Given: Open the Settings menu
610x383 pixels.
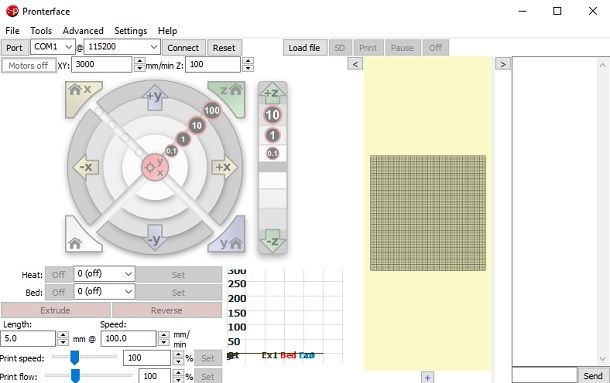Looking at the screenshot, I should click(131, 31).
